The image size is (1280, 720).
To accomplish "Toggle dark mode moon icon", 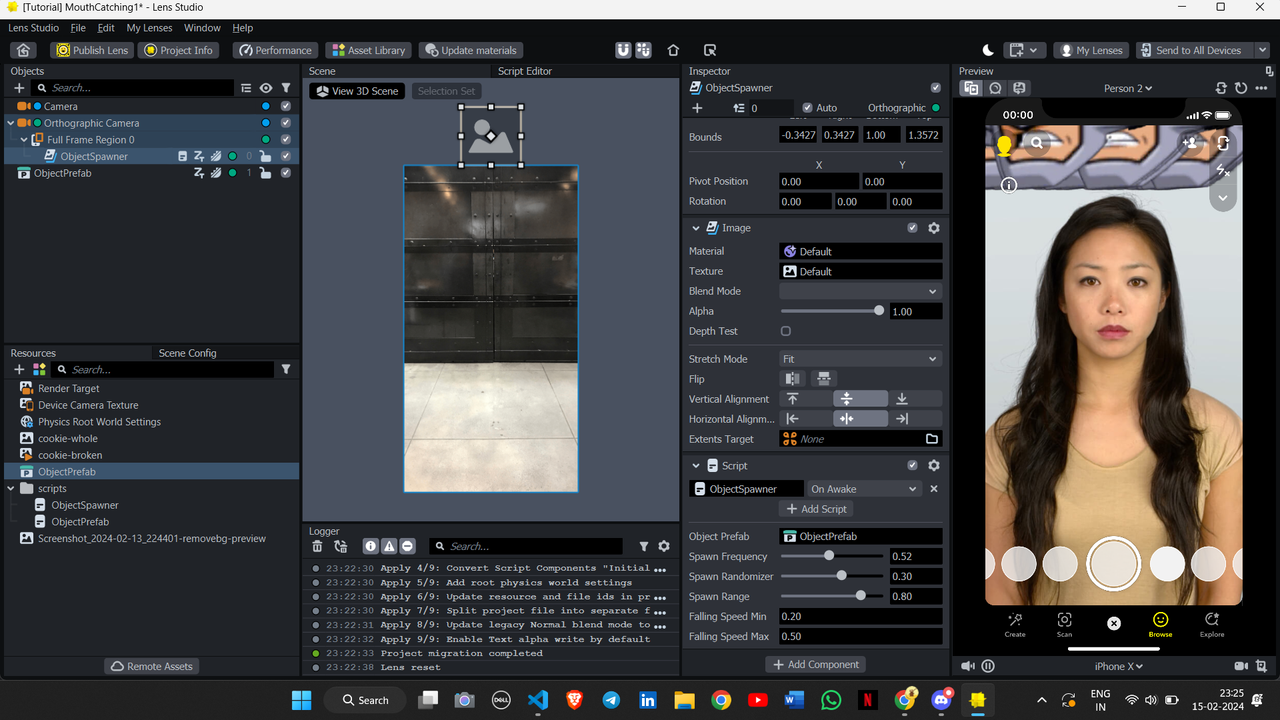I will click(x=989, y=50).
